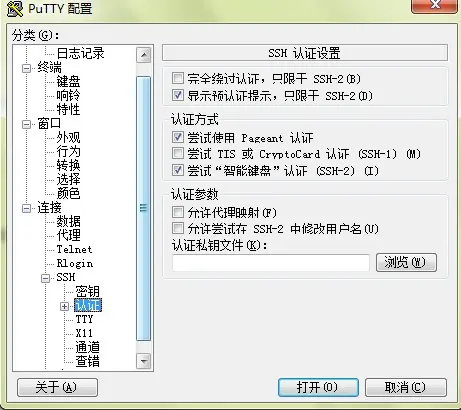Click the category tree scrollbar thumb
461x410 pixels.
(x=144, y=208)
